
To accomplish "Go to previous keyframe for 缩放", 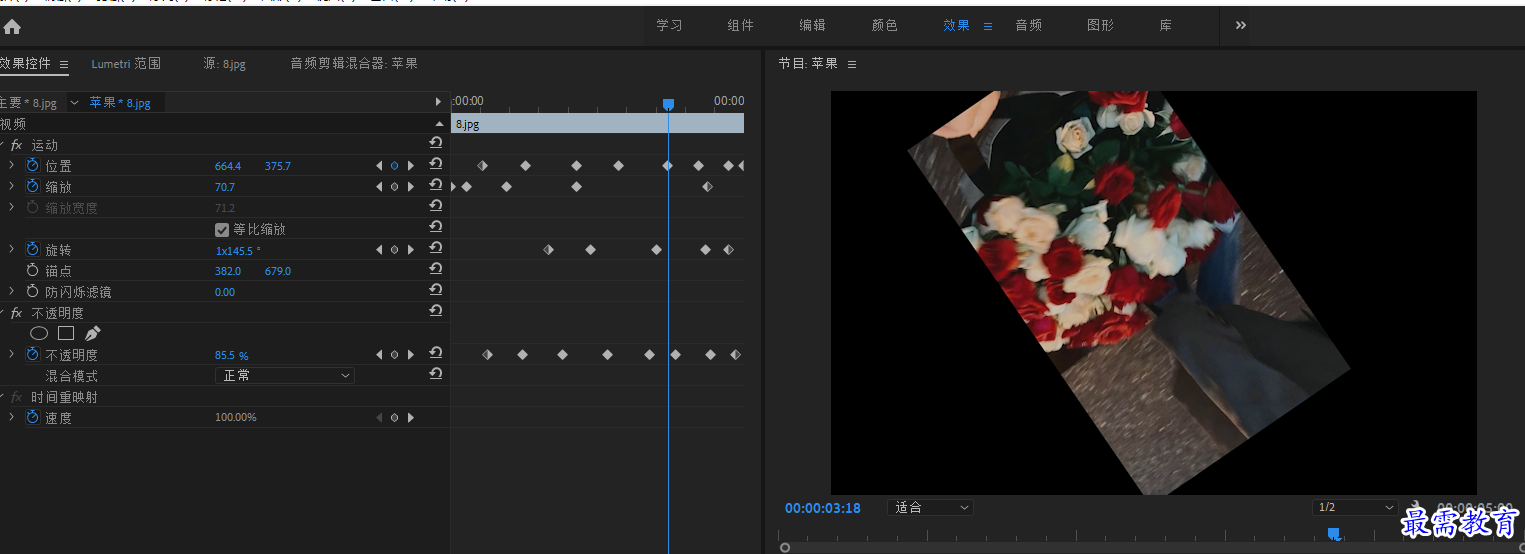I will (379, 186).
